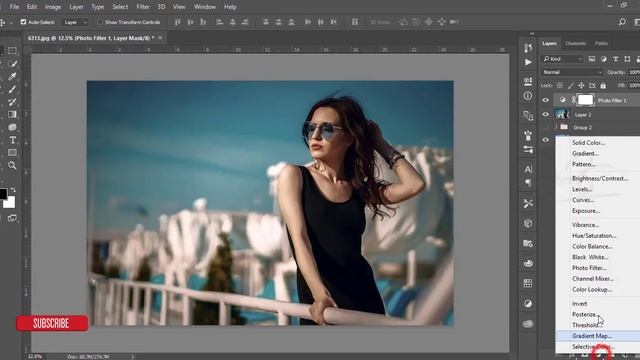Click the padlock Lock all icon
The height and width of the screenshot is (360, 640).
coord(603,86)
